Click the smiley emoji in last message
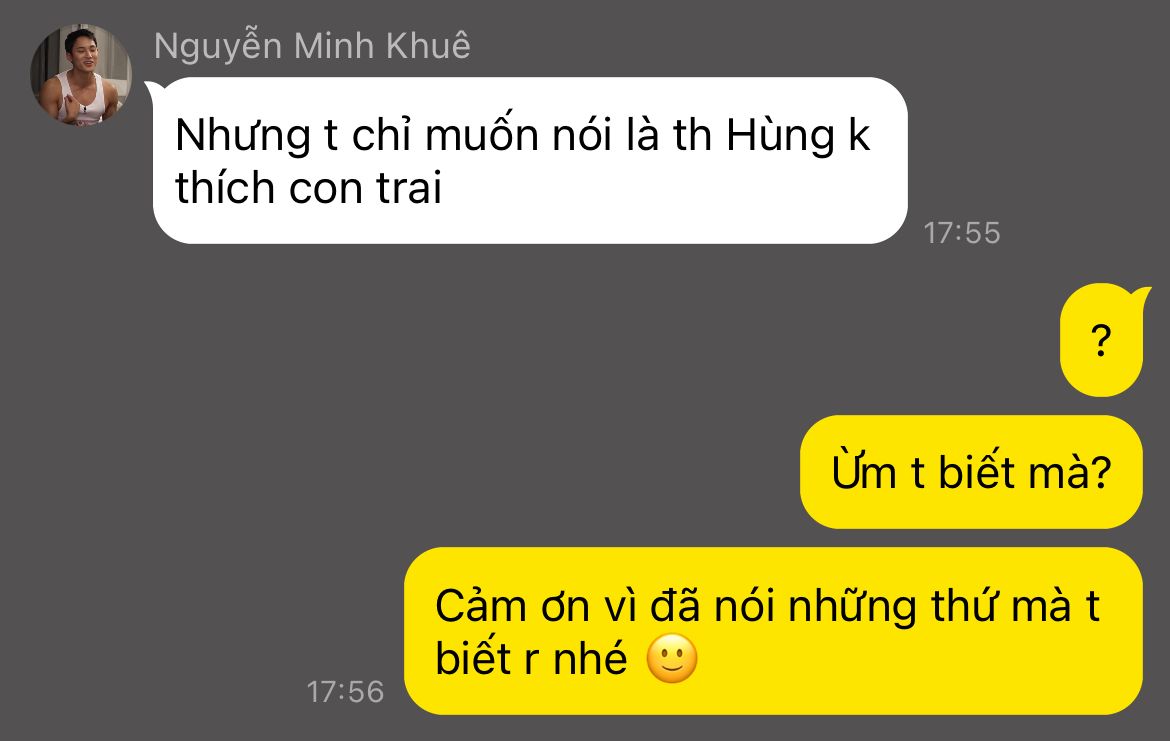The height and width of the screenshot is (741, 1170). [672, 659]
